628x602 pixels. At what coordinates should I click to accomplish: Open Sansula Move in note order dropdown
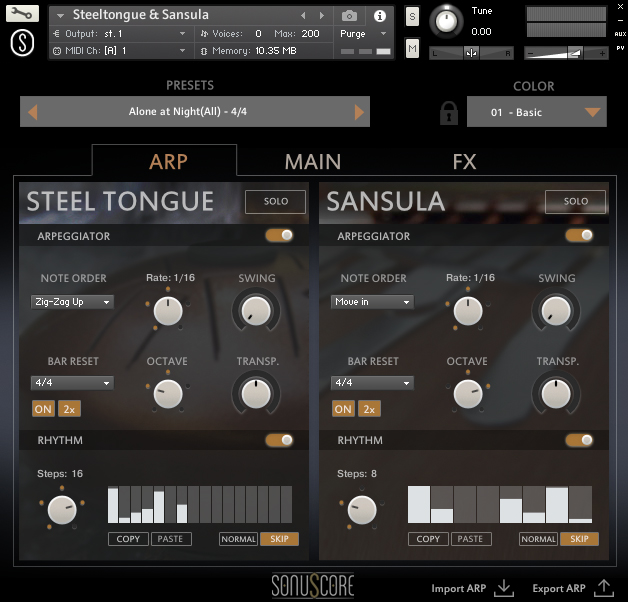(x=372, y=302)
